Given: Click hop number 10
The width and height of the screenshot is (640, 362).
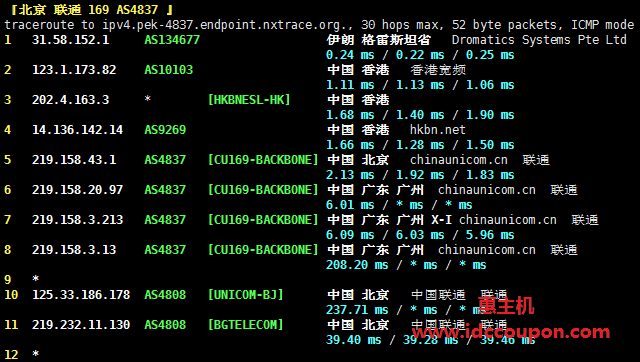Looking at the screenshot, I should point(11,295).
